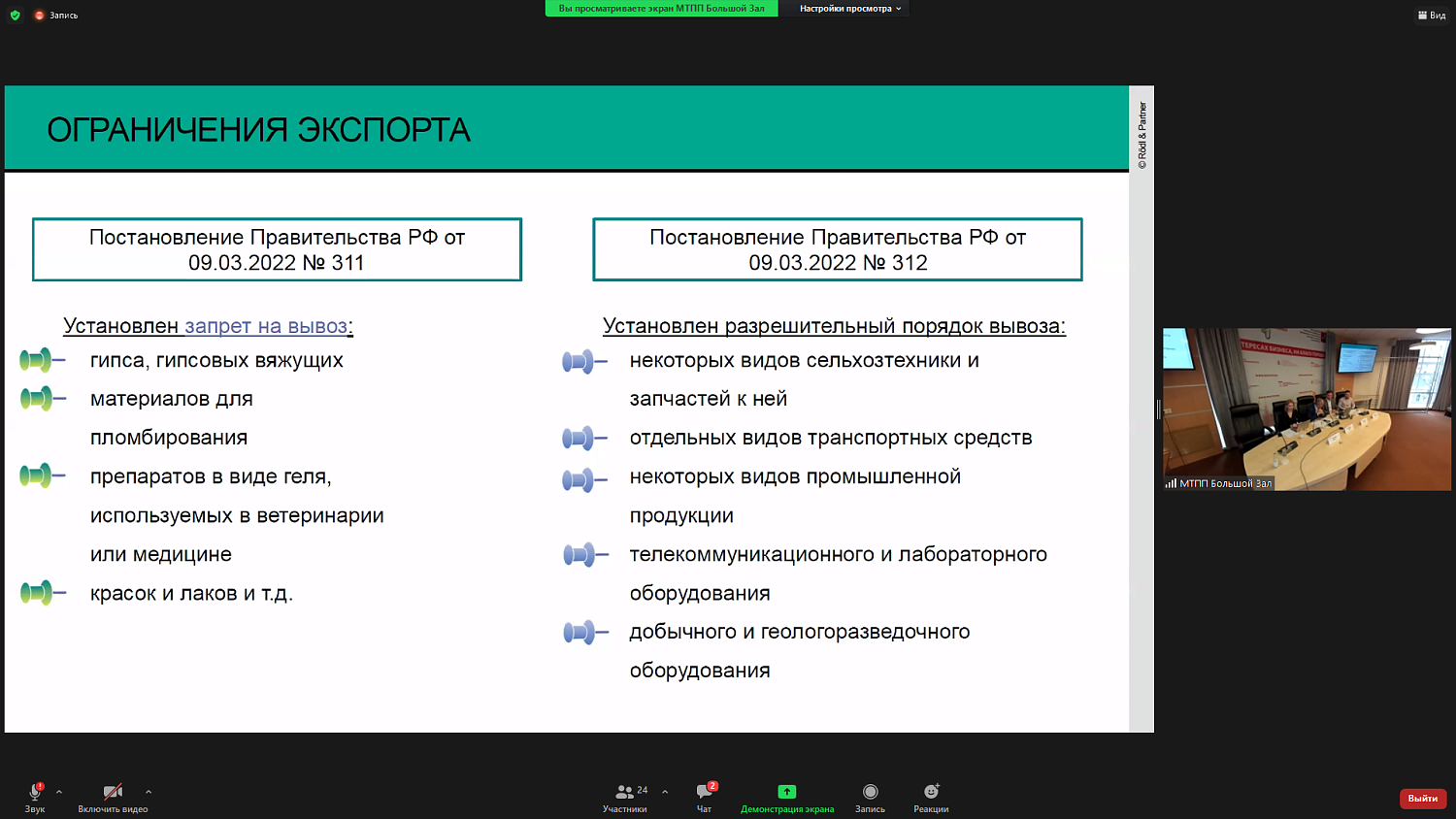This screenshot has width=1456, height=819.
Task: Click the 'запрет на вывоз' hyperlink
Action: 266,326
